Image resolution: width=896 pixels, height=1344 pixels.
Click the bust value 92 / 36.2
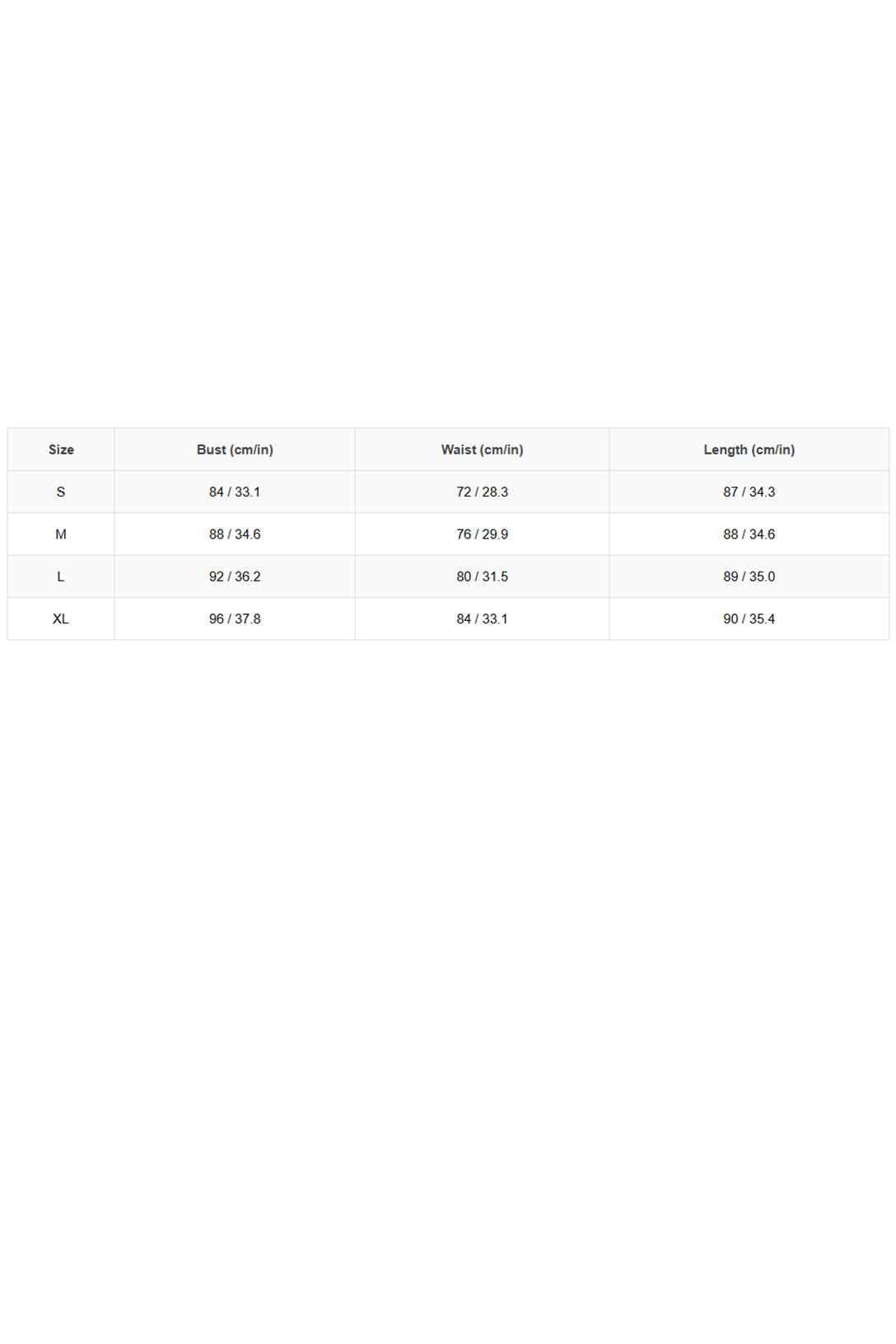tap(235, 576)
